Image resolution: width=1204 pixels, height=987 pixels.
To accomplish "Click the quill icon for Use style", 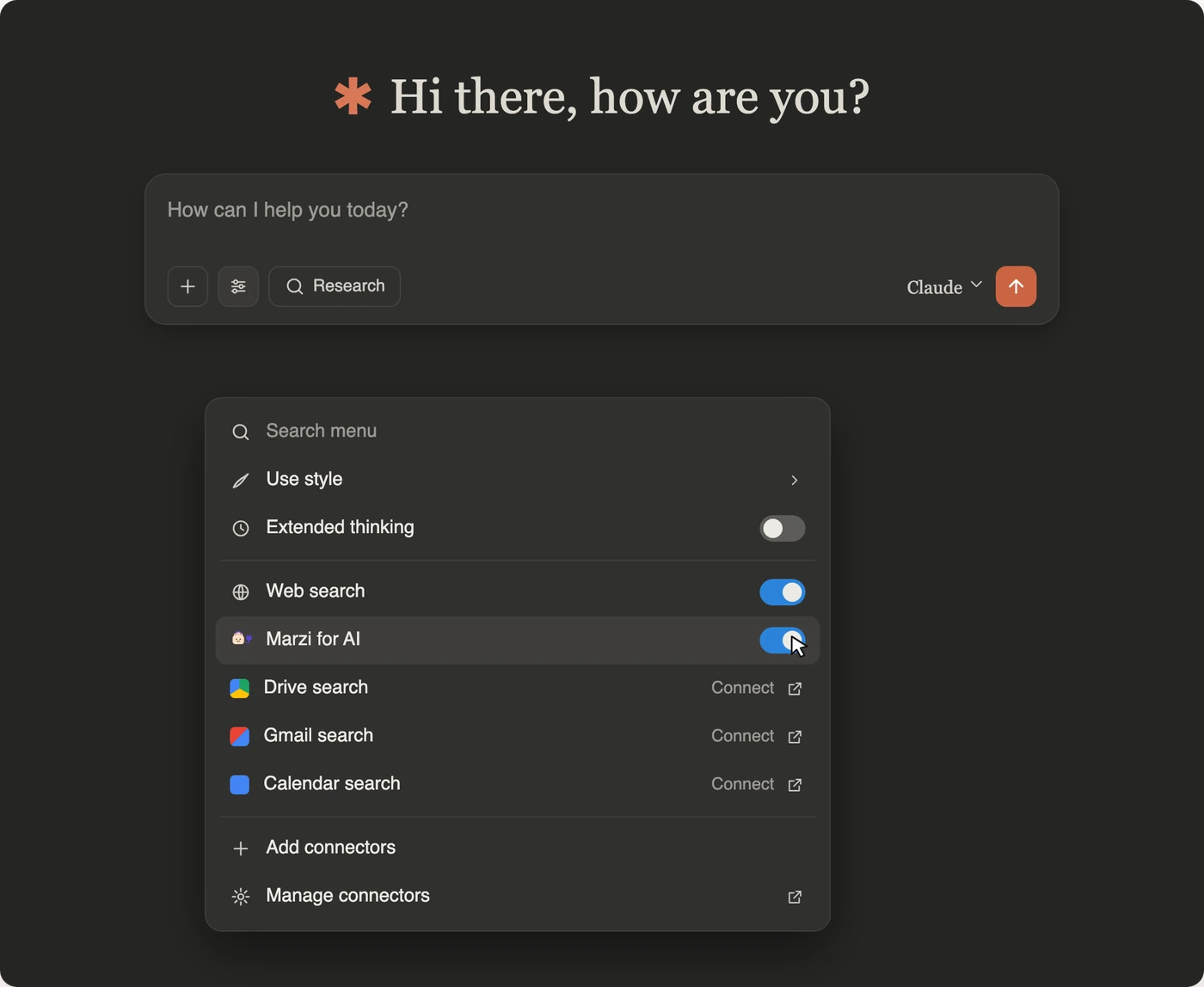I will (241, 481).
